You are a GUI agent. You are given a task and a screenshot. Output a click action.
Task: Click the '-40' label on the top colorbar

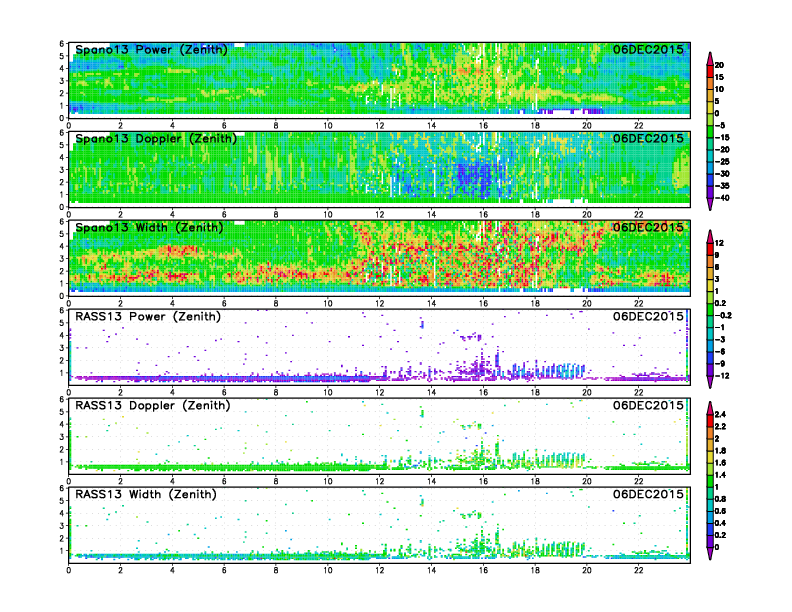coord(722,198)
